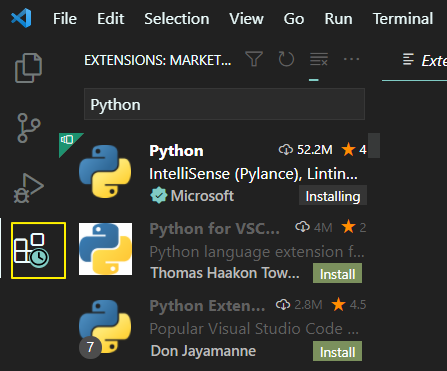Click the Popular Visual Studio Code description
Viewport: 447px width, 371px height.
[x=254, y=329]
